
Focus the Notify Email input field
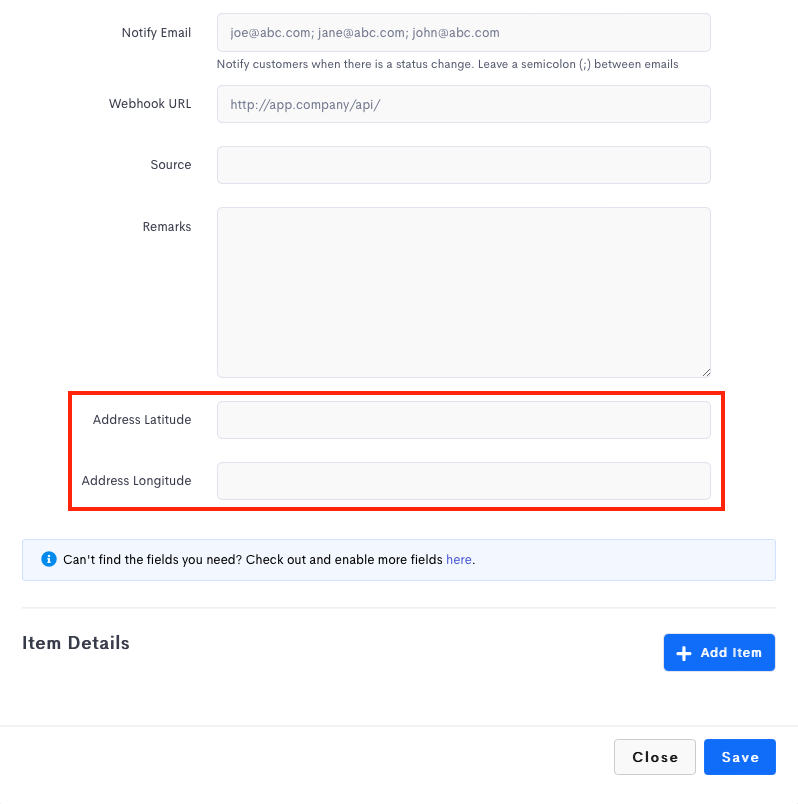[x=463, y=33]
